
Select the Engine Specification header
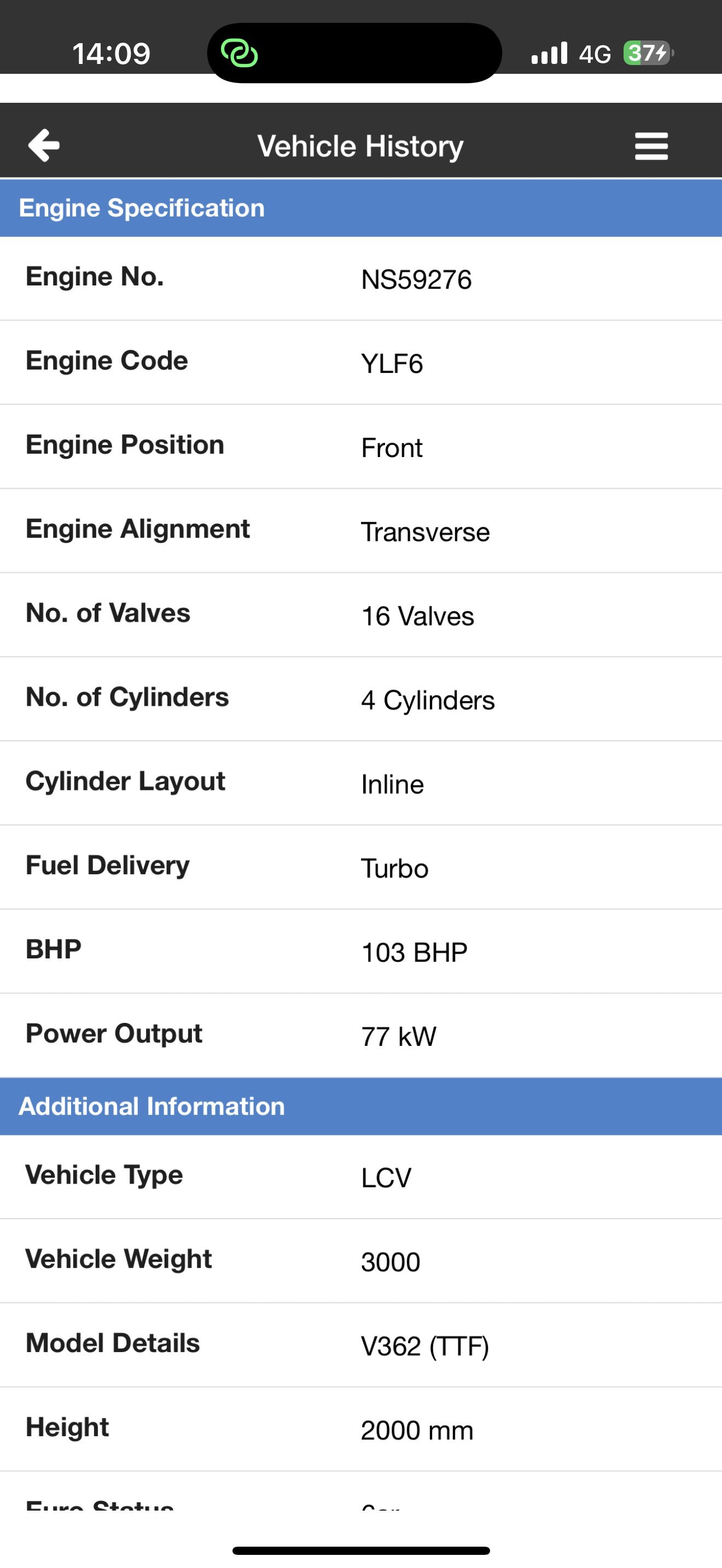pos(361,208)
